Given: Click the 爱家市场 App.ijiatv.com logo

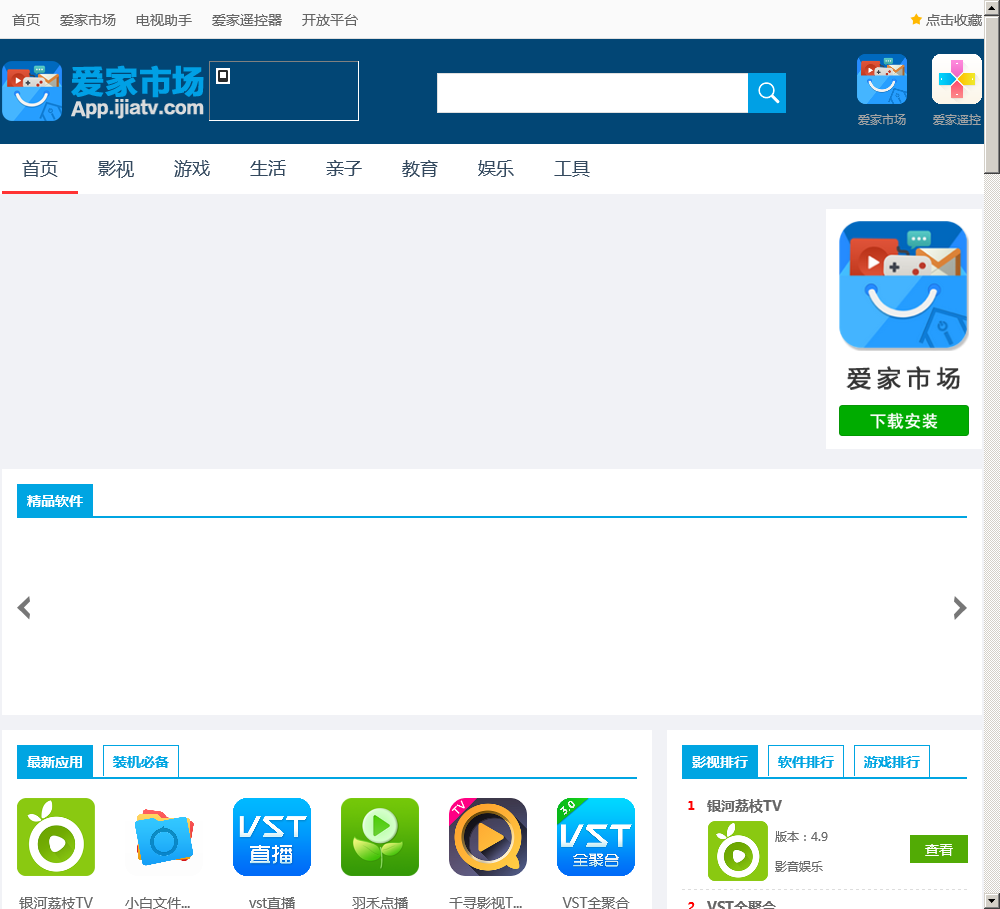Looking at the screenshot, I should (x=103, y=91).
